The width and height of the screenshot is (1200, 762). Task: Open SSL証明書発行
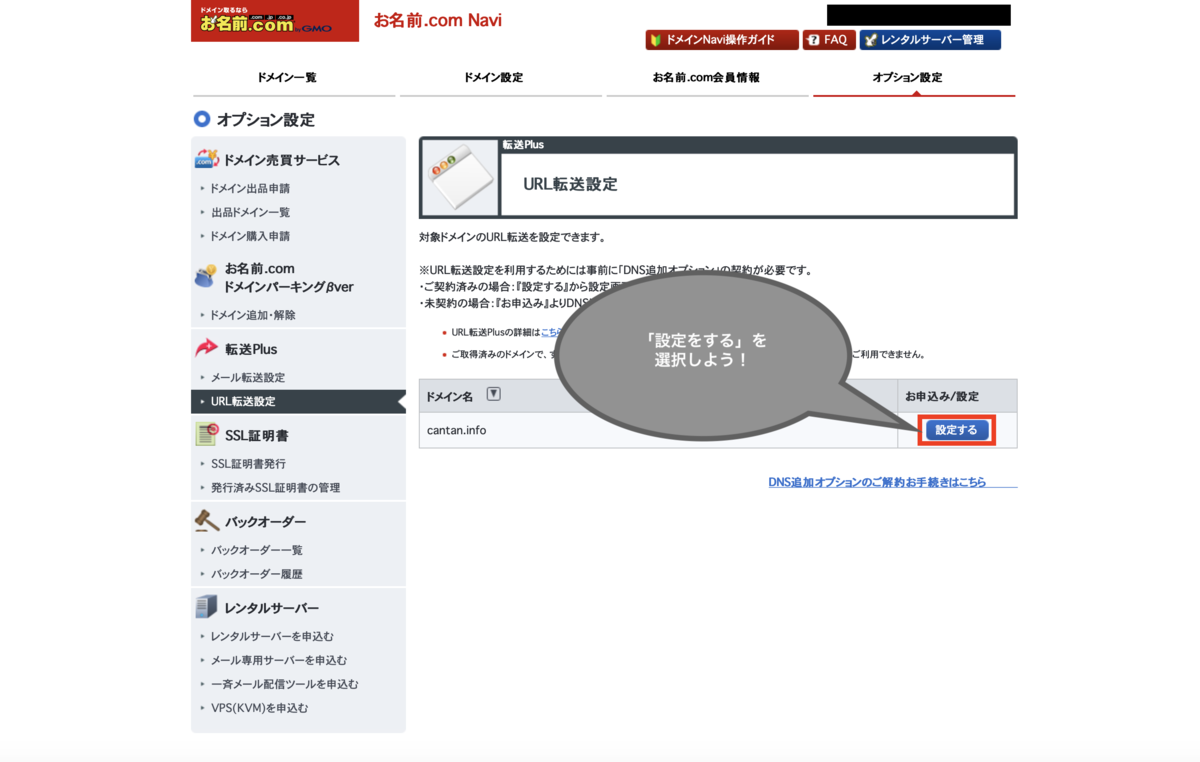248,464
